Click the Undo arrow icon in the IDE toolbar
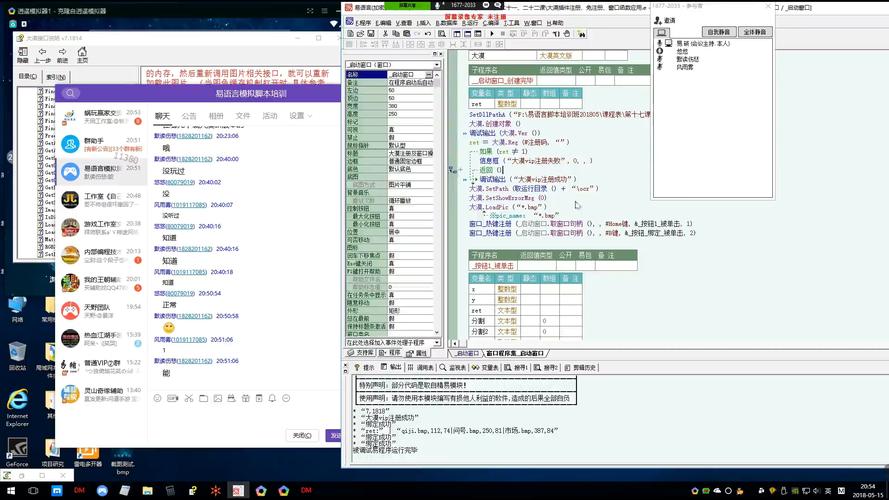 point(427,33)
